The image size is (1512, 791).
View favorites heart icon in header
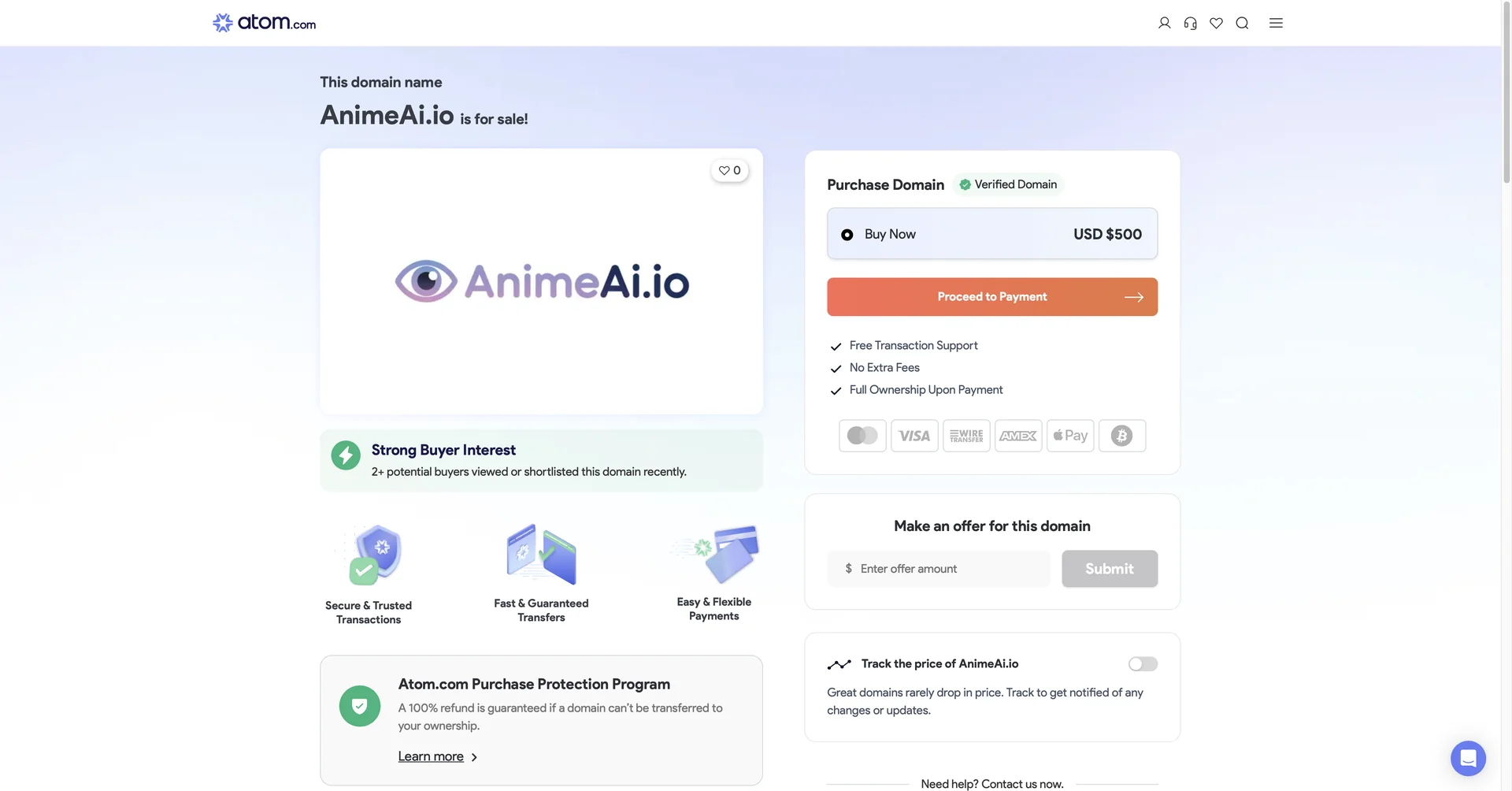click(1216, 23)
